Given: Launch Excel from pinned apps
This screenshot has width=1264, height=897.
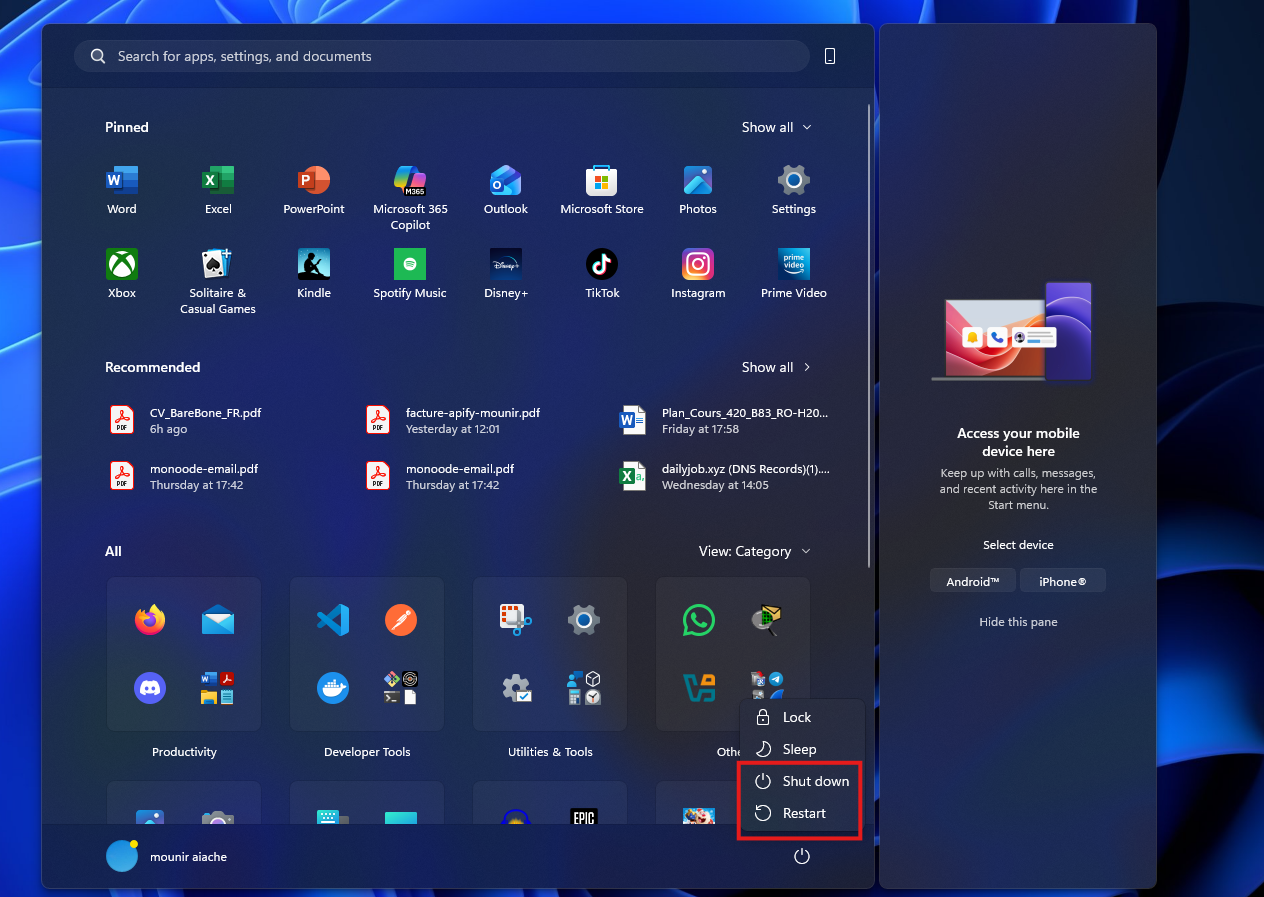Looking at the screenshot, I should pyautogui.click(x=218, y=190).
